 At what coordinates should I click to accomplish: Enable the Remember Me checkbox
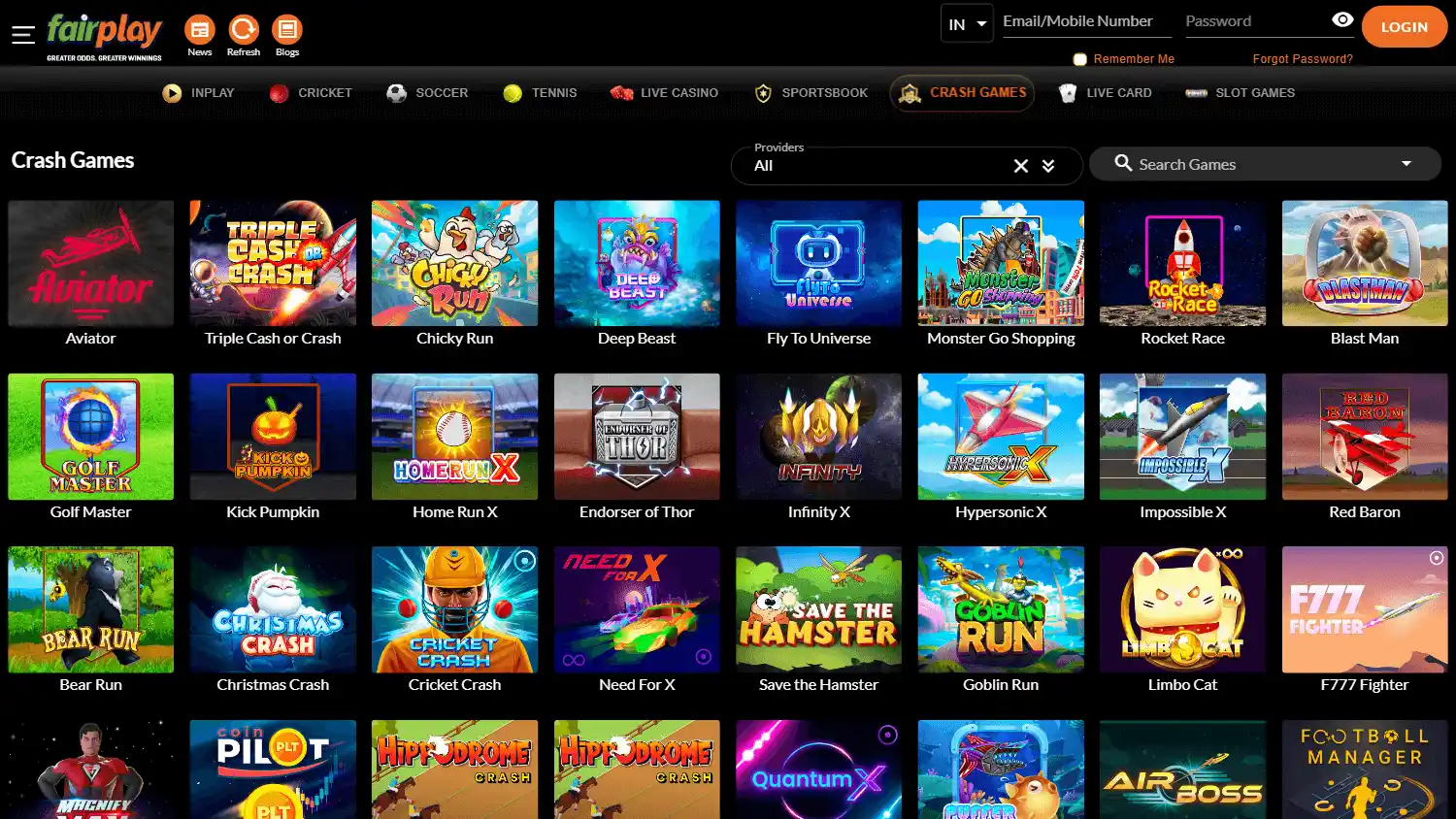(x=1079, y=59)
